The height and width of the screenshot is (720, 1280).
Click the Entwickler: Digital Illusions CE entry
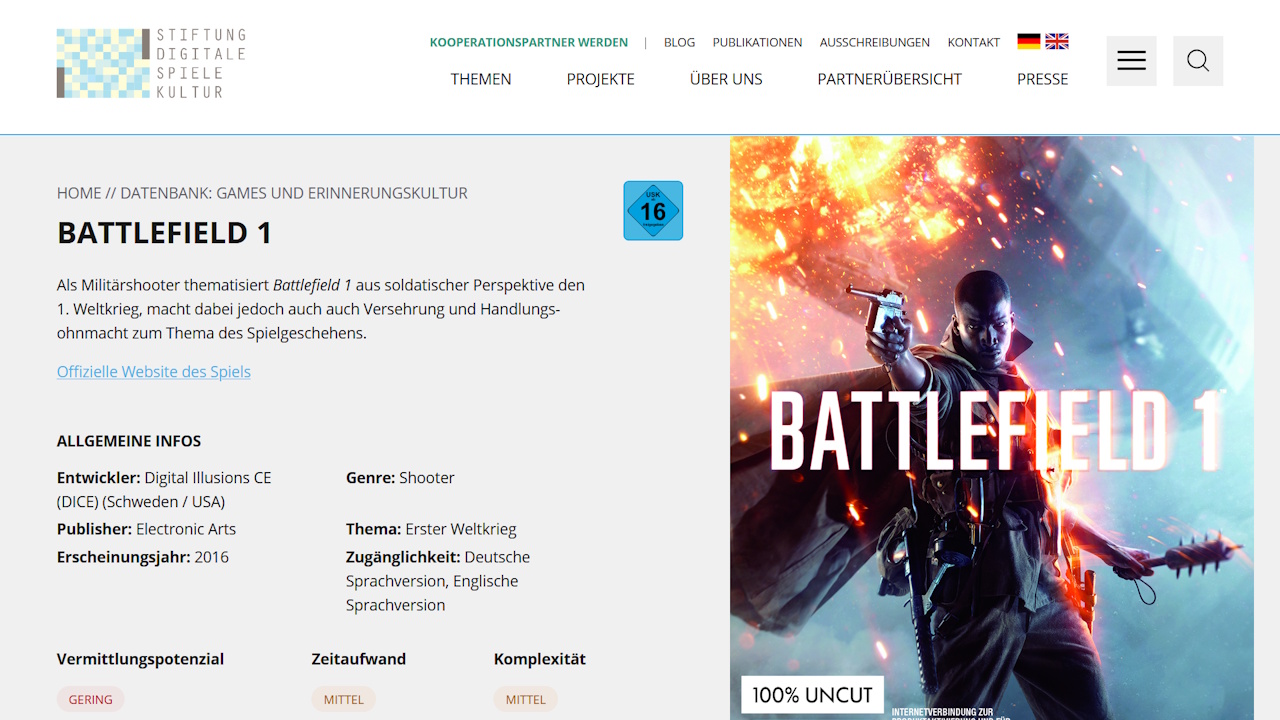165,490
